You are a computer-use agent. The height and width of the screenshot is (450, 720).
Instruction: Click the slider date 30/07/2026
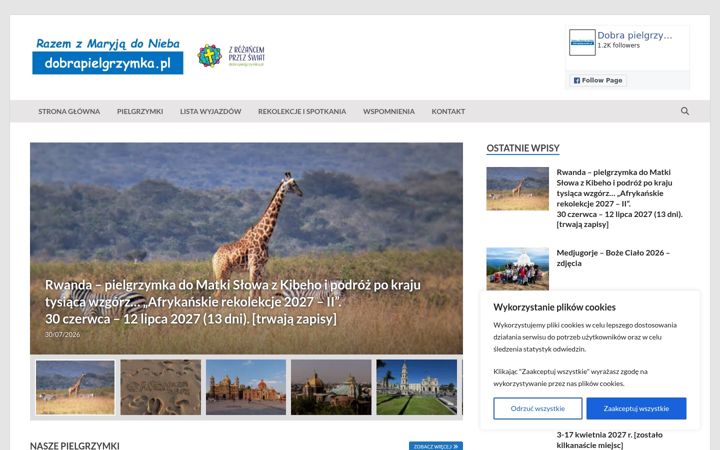(62, 334)
